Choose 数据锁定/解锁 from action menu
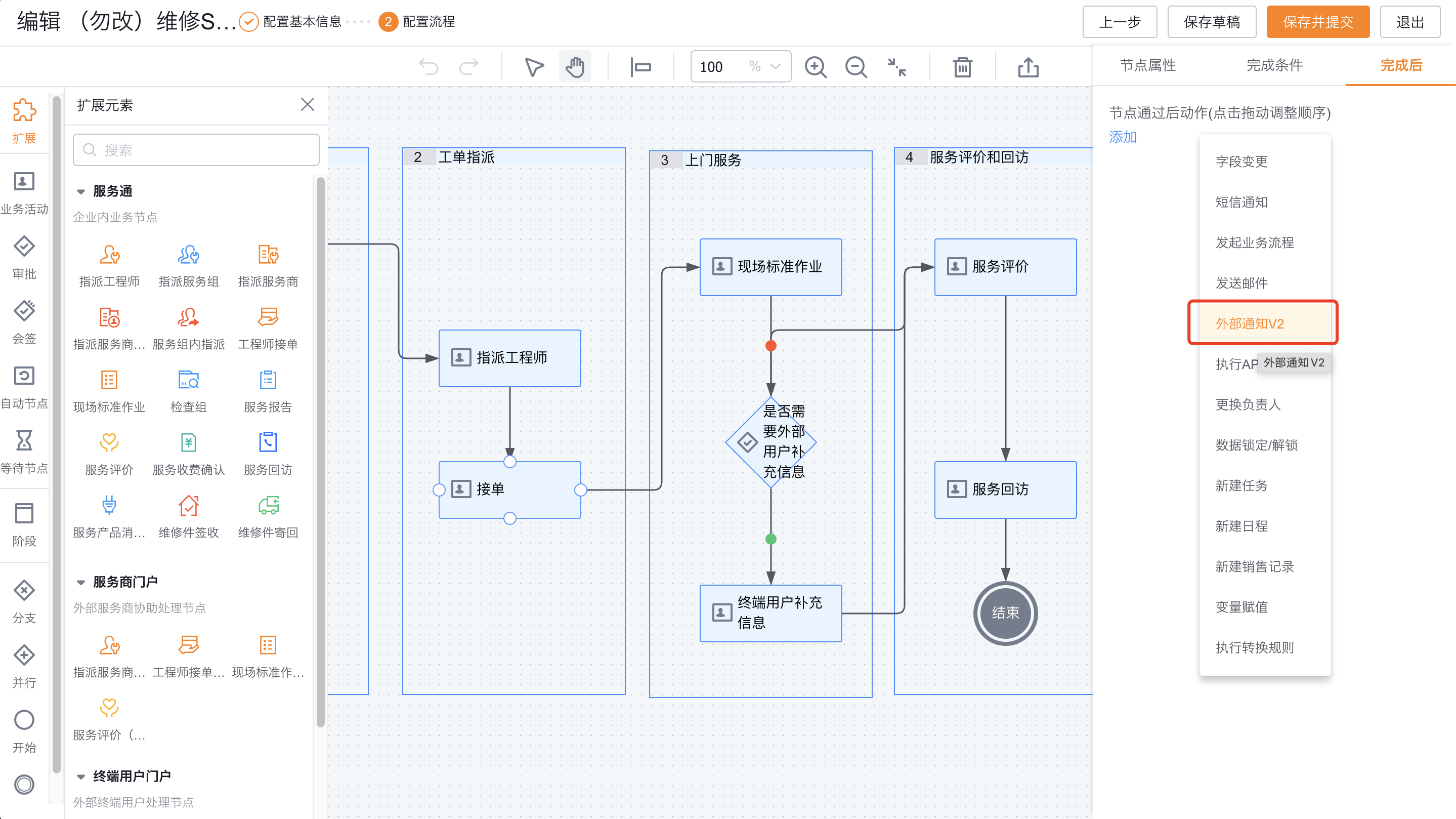 [1264, 445]
